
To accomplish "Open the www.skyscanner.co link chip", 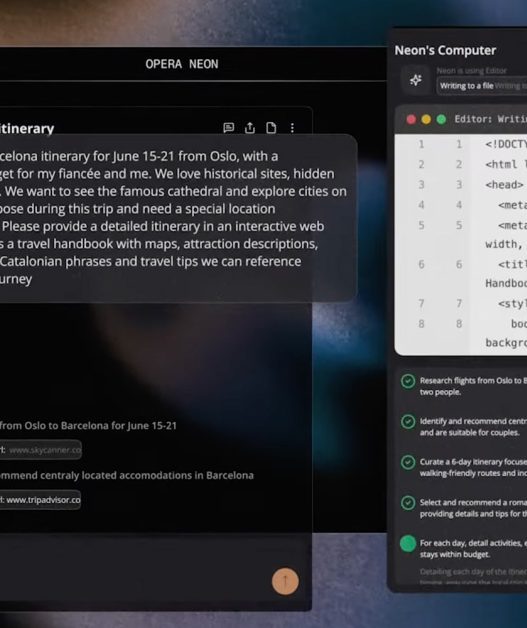I will point(40,450).
